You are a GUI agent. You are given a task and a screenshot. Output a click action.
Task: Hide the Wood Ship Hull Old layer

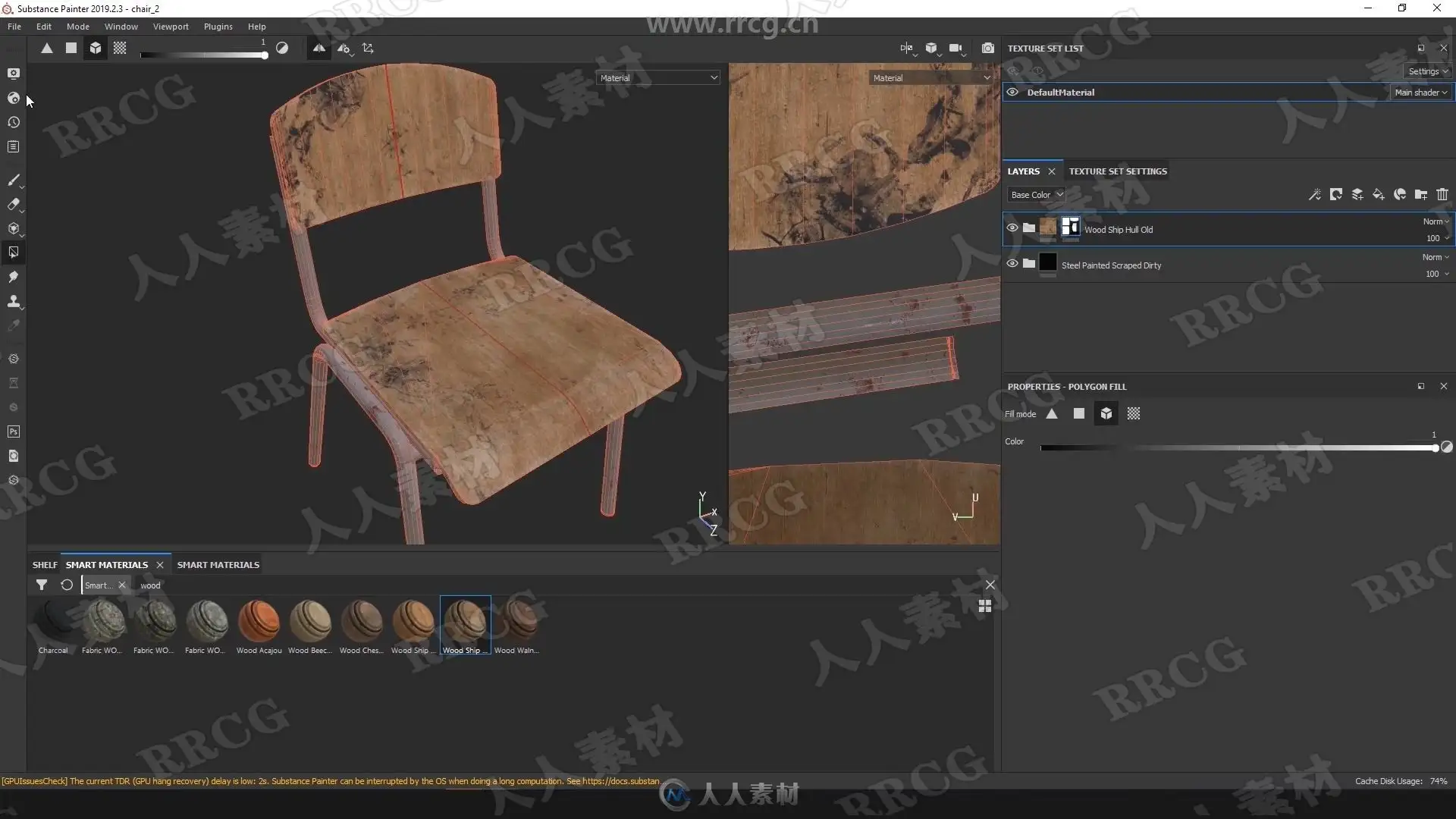click(1012, 227)
